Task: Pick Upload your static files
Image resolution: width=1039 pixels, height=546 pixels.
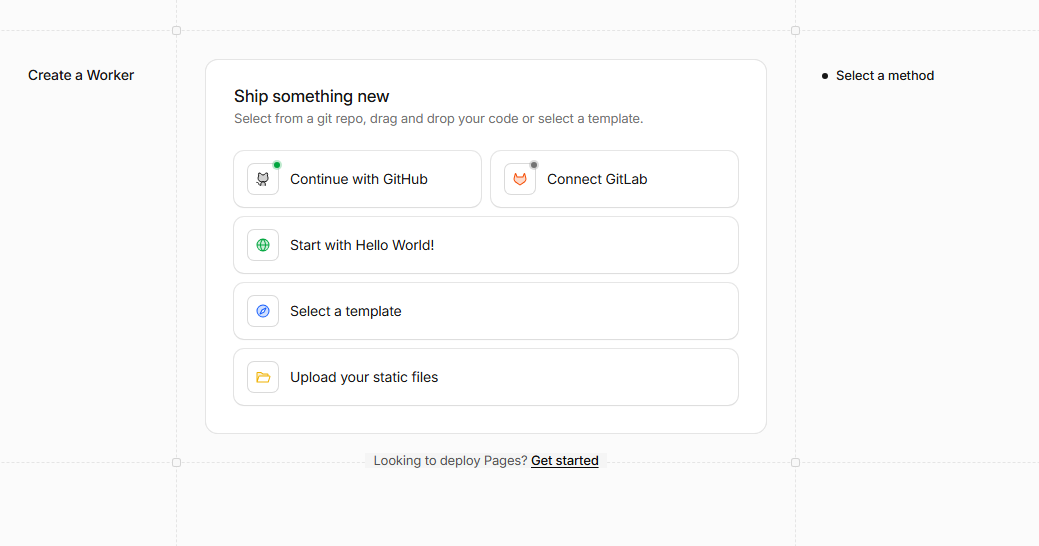Action: (486, 377)
